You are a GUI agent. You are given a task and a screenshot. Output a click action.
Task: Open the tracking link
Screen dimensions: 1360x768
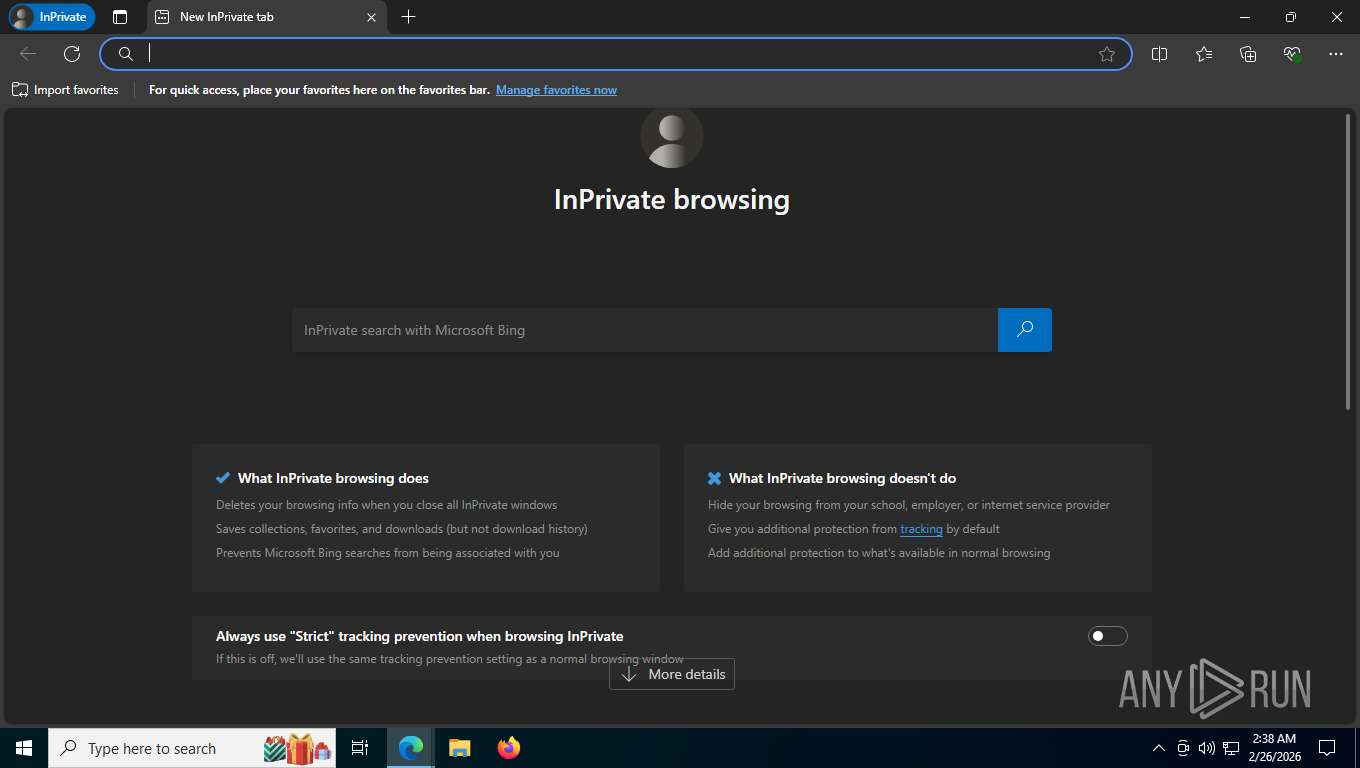coord(921,529)
